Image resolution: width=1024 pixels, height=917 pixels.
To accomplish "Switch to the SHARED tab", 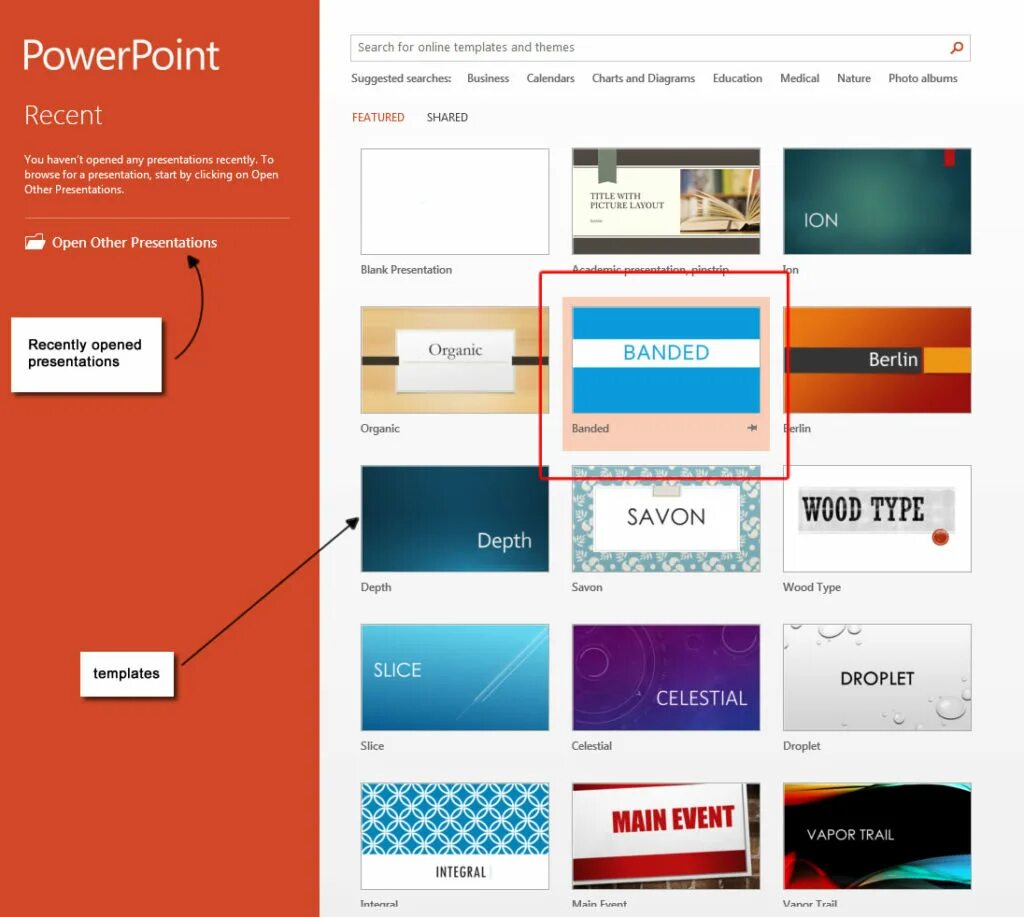I will [447, 117].
